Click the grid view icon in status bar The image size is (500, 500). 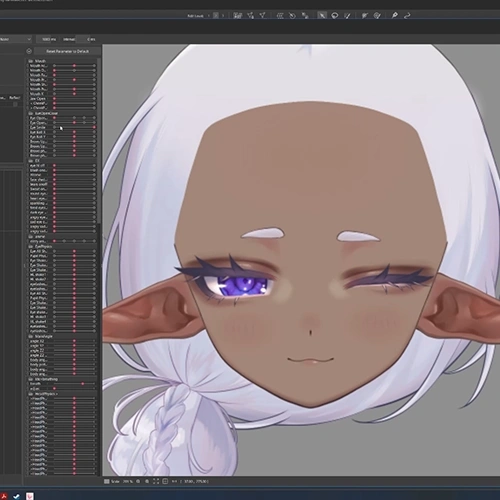(107, 481)
